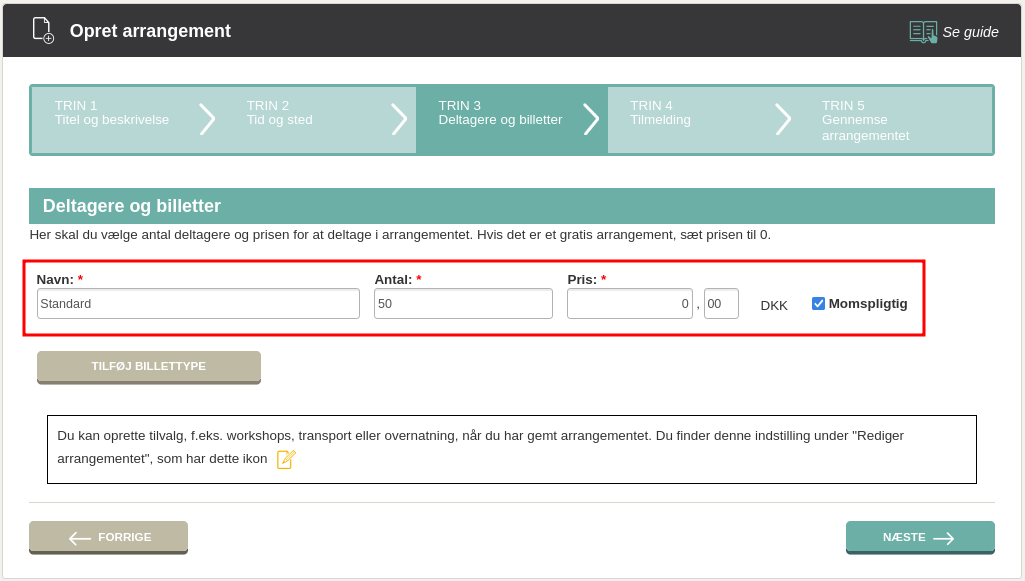
Task: Go to Trin 2 Tid og sted
Action: pos(279,112)
